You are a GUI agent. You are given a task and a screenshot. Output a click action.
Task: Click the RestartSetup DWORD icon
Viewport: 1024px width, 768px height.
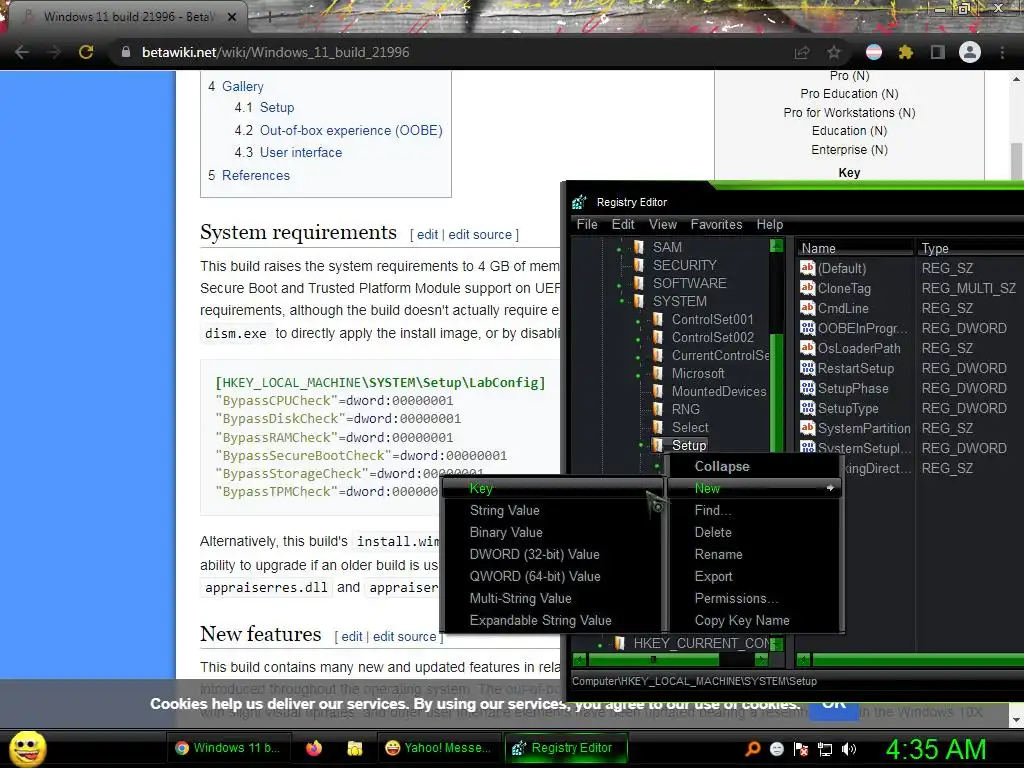(x=808, y=368)
